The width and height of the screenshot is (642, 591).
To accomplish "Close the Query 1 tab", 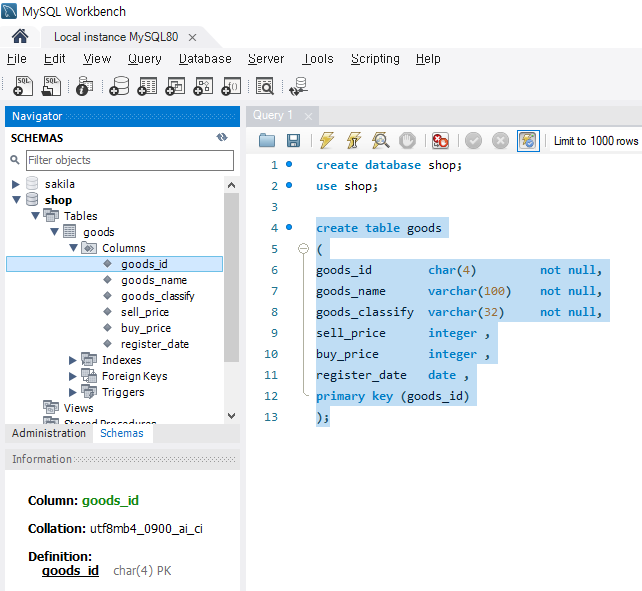I will 308,117.
